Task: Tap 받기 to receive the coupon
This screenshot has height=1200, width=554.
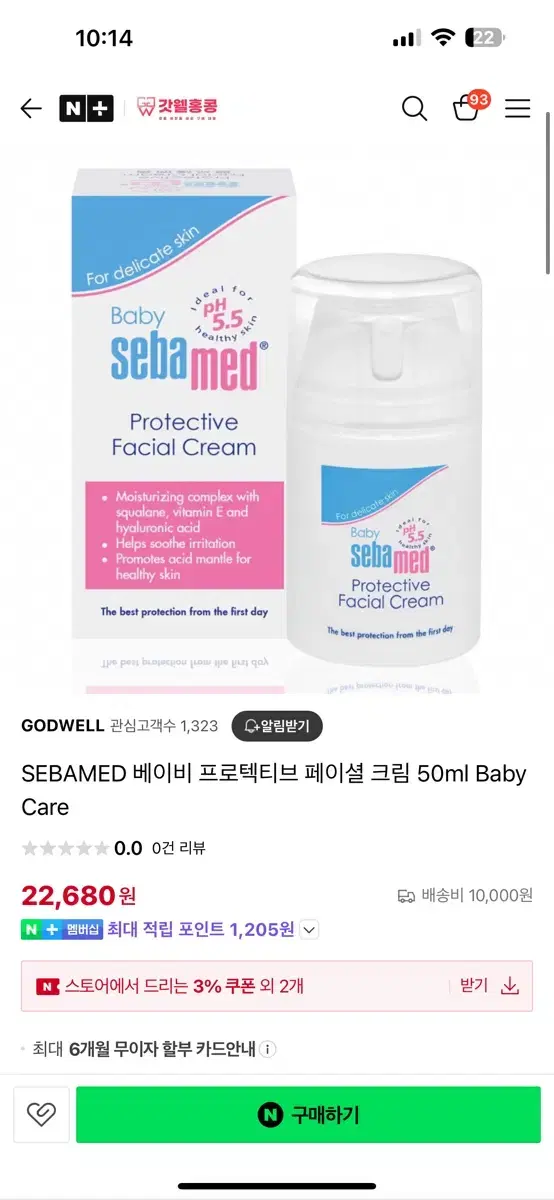Action: (474, 985)
